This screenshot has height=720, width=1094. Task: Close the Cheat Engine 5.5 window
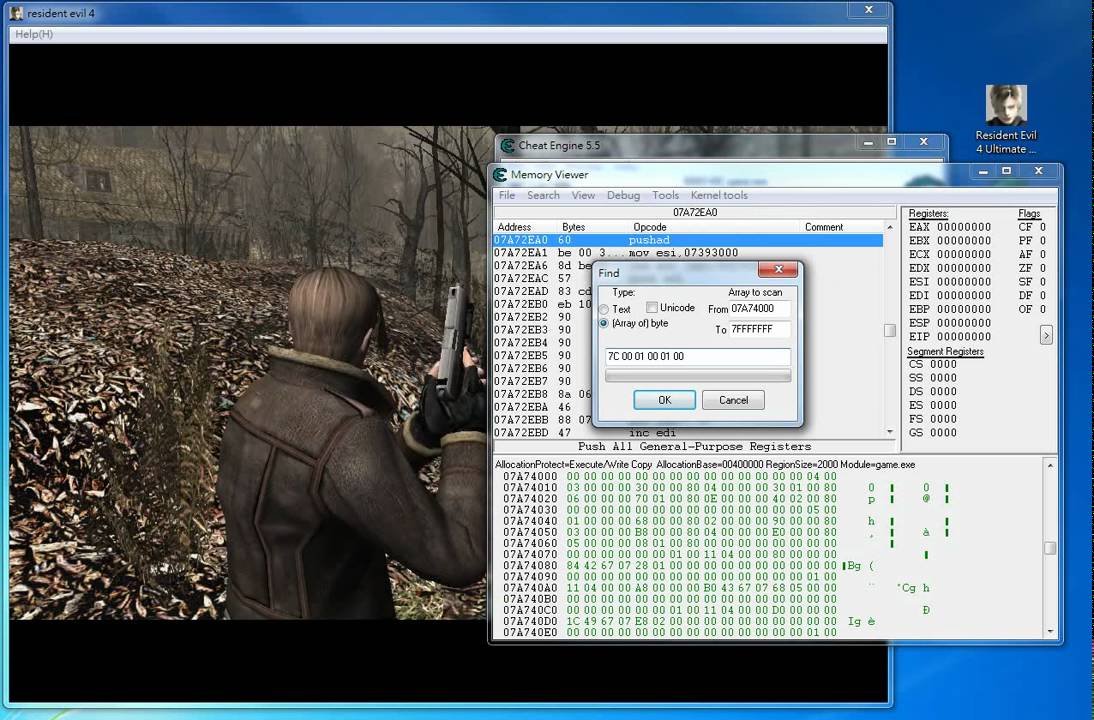click(924, 142)
